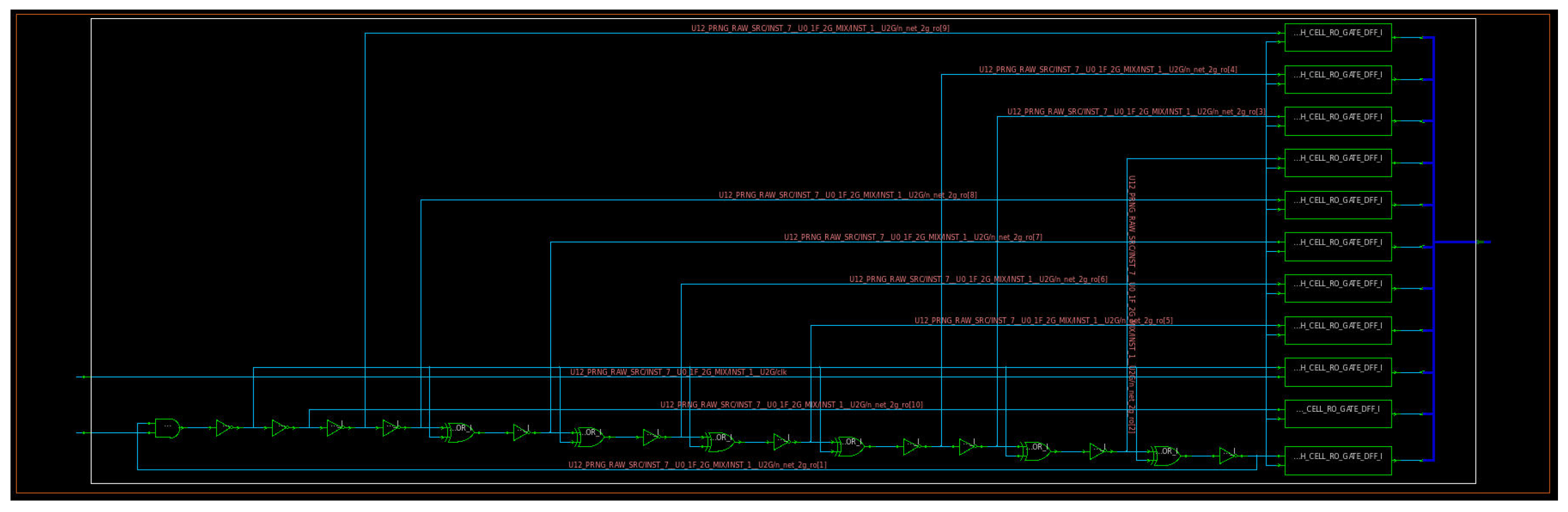Image resolution: width=1568 pixels, height=512 pixels.
Task: Click the net label ending 'U2G/clk'
Action: pyautogui.click(x=678, y=372)
